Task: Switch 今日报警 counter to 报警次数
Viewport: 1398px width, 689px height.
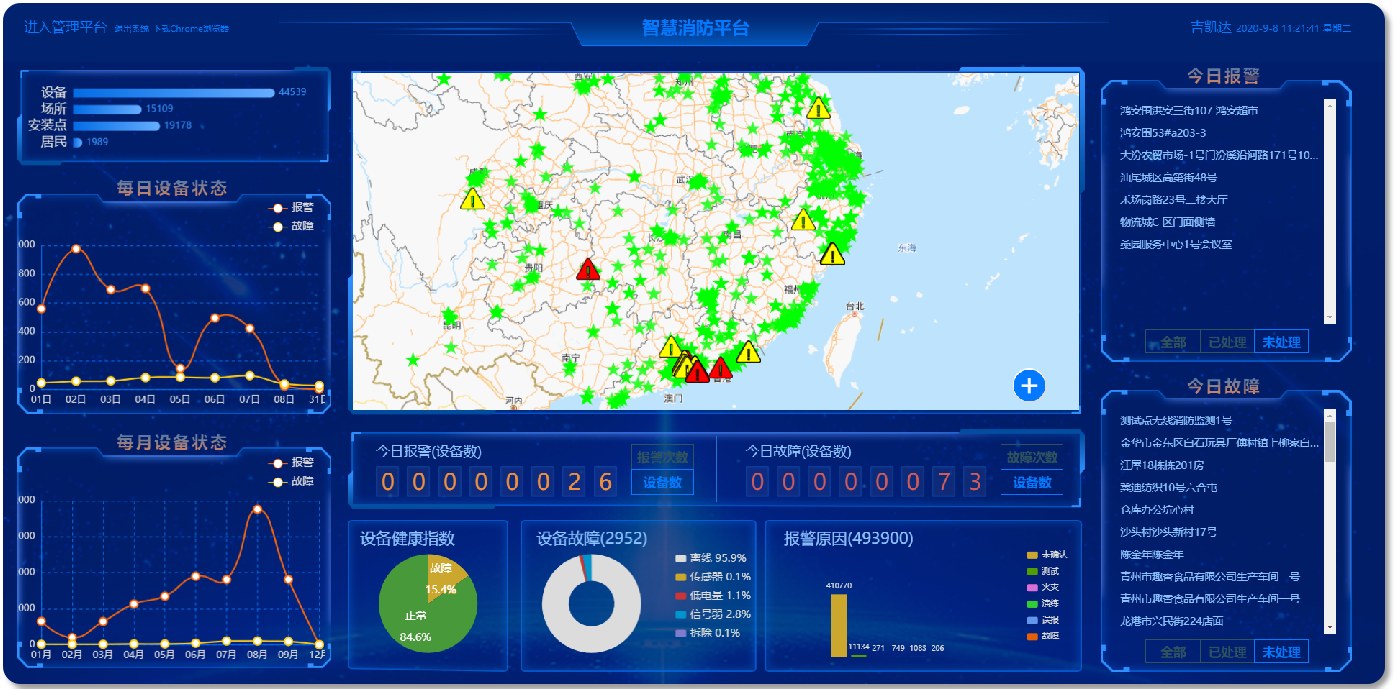Action: 662,457
